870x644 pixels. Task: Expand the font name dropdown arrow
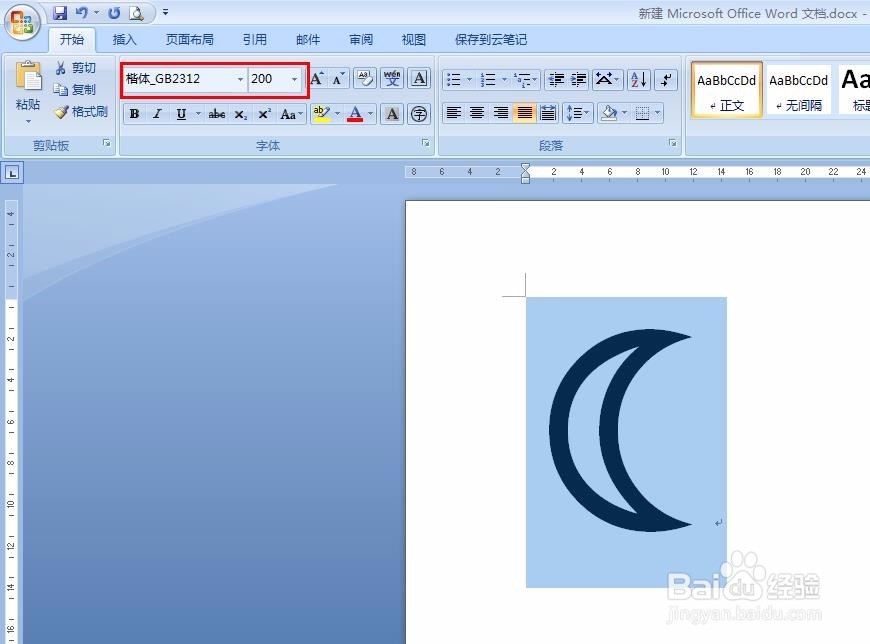pyautogui.click(x=240, y=79)
